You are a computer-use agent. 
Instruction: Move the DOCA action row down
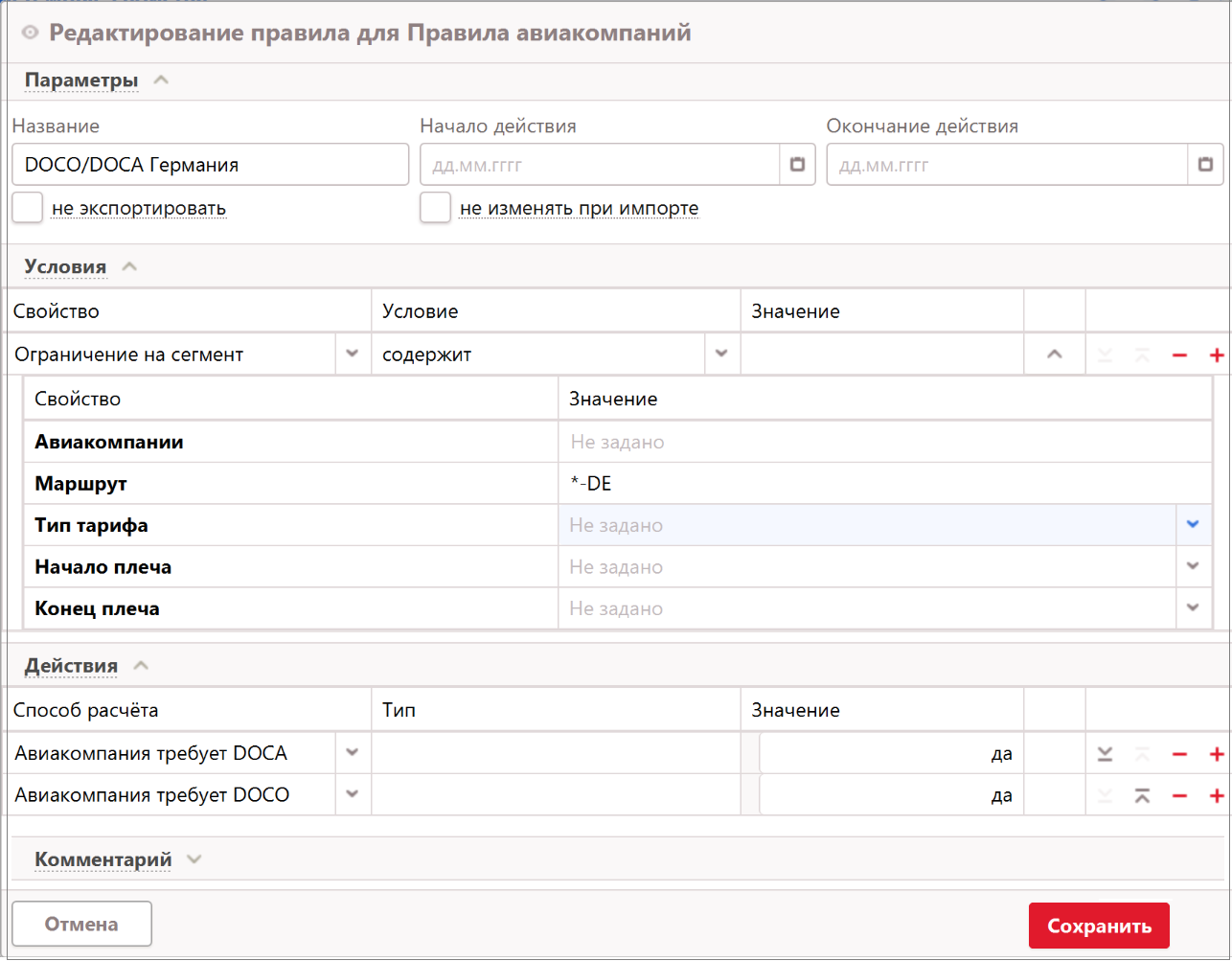(x=1105, y=755)
